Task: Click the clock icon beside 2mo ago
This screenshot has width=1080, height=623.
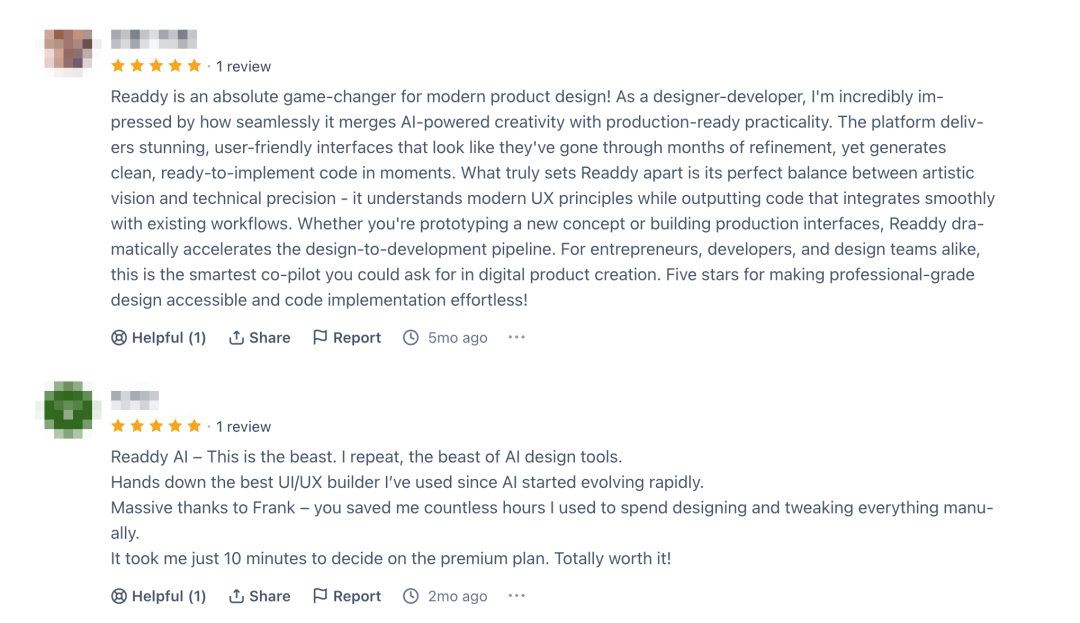Action: click(x=411, y=596)
